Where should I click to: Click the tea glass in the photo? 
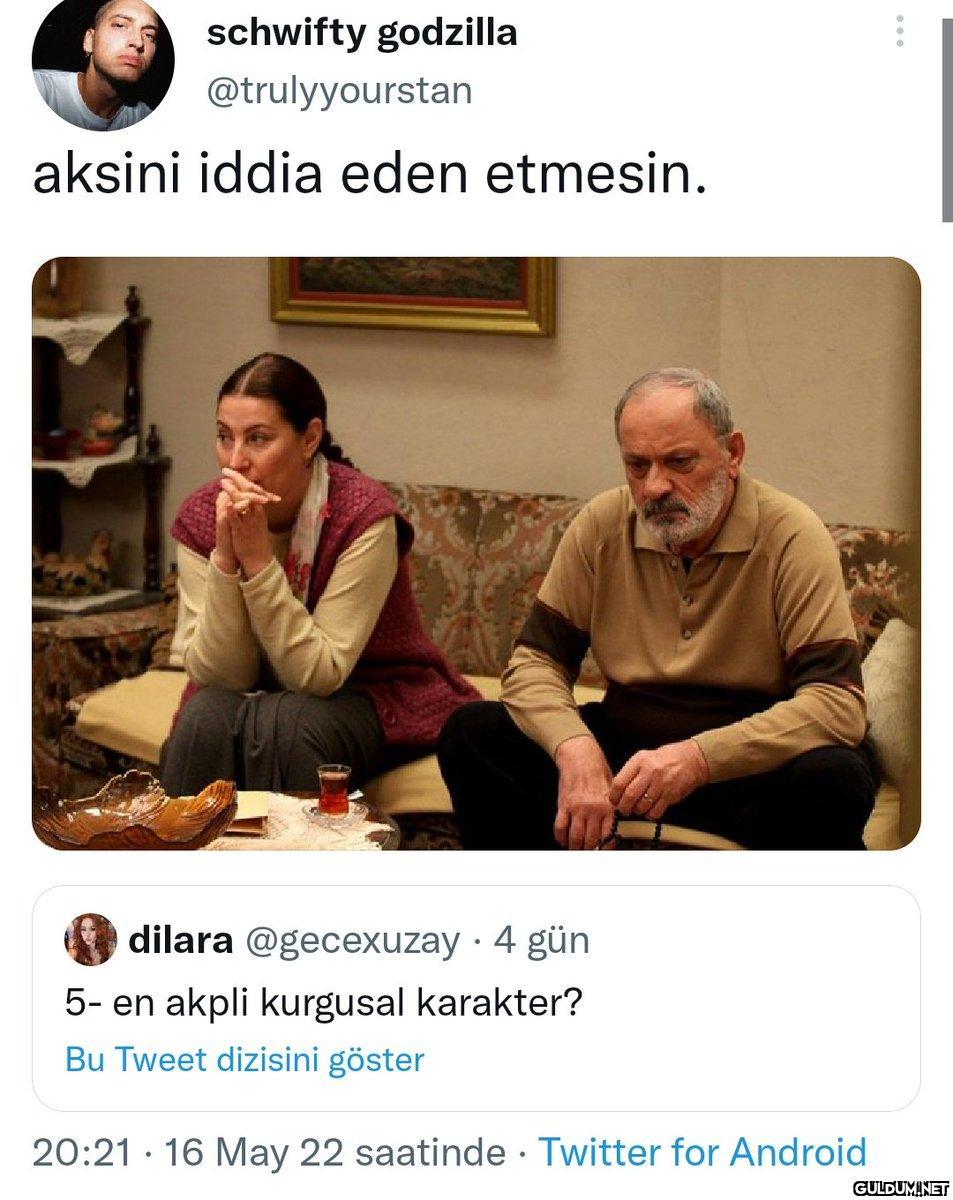[334, 790]
